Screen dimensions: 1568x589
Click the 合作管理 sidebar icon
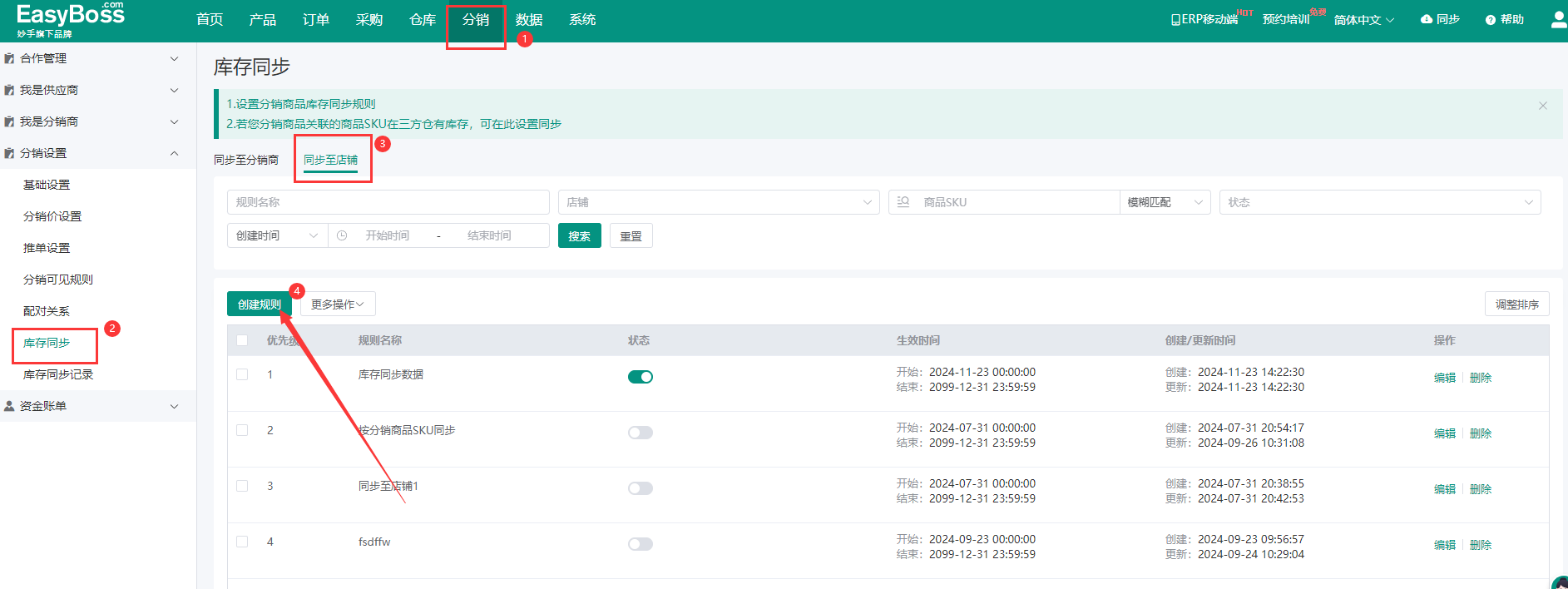(x=9, y=58)
